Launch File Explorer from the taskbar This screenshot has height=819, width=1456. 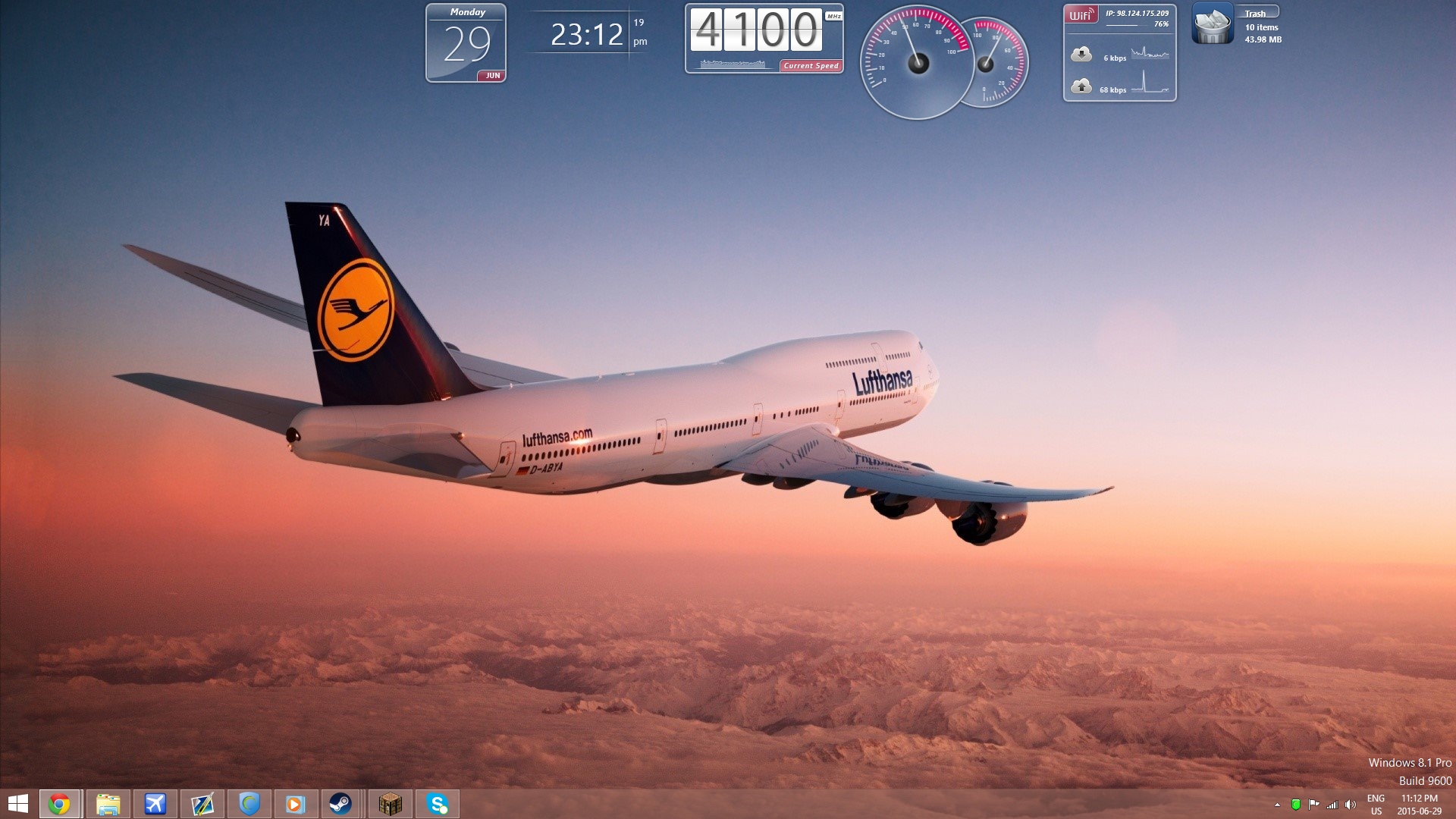click(108, 804)
